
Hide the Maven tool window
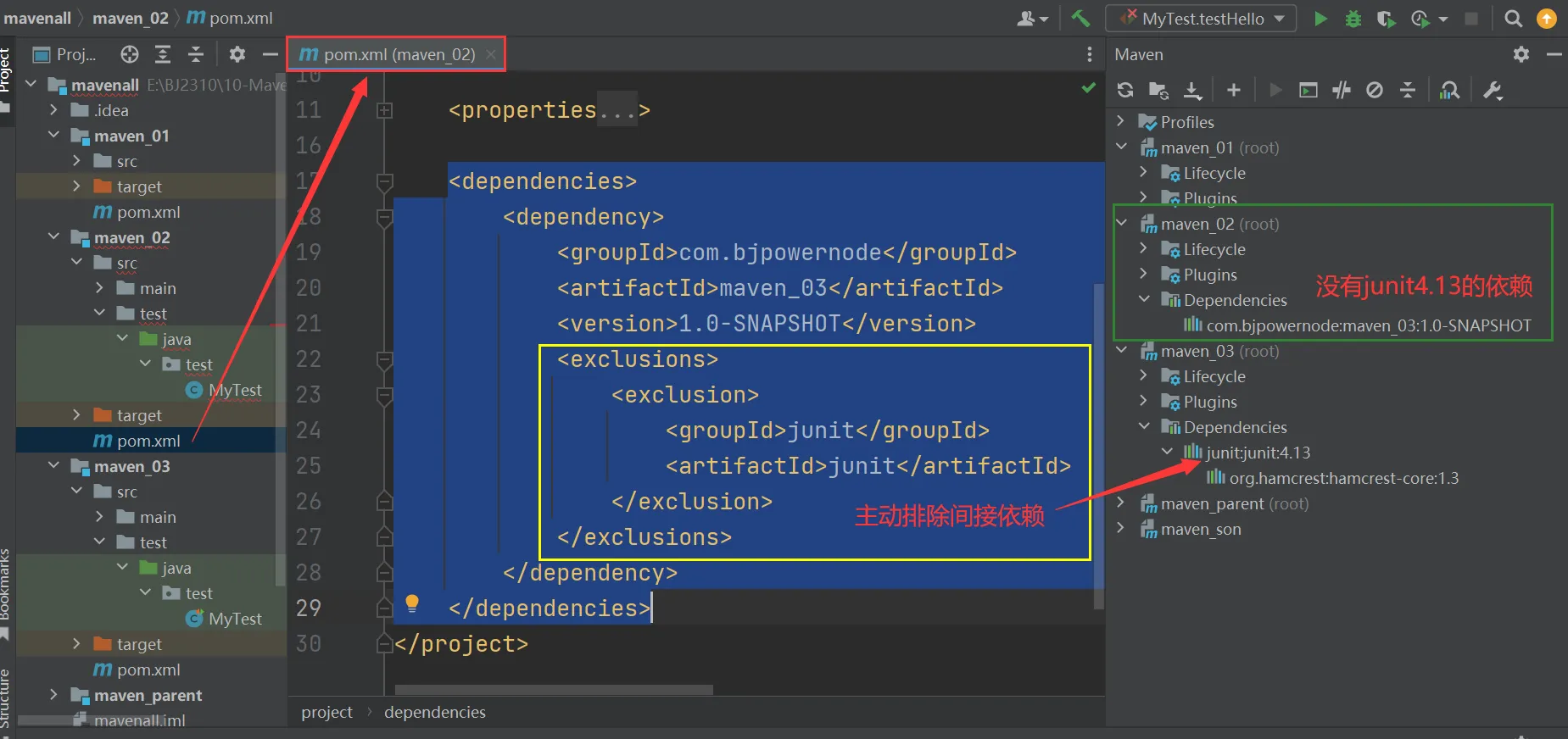point(1554,54)
